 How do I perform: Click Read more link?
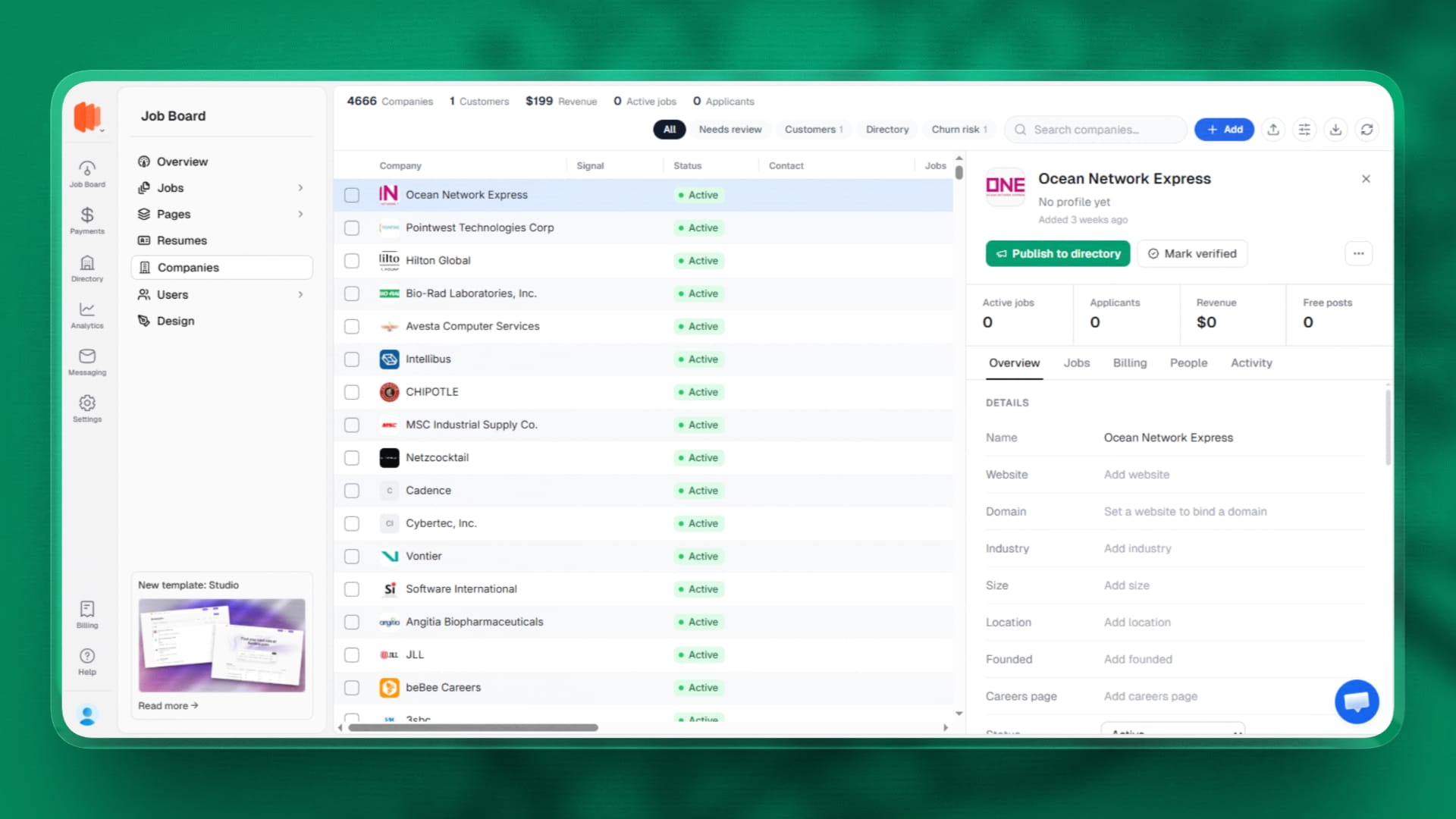[168, 706]
